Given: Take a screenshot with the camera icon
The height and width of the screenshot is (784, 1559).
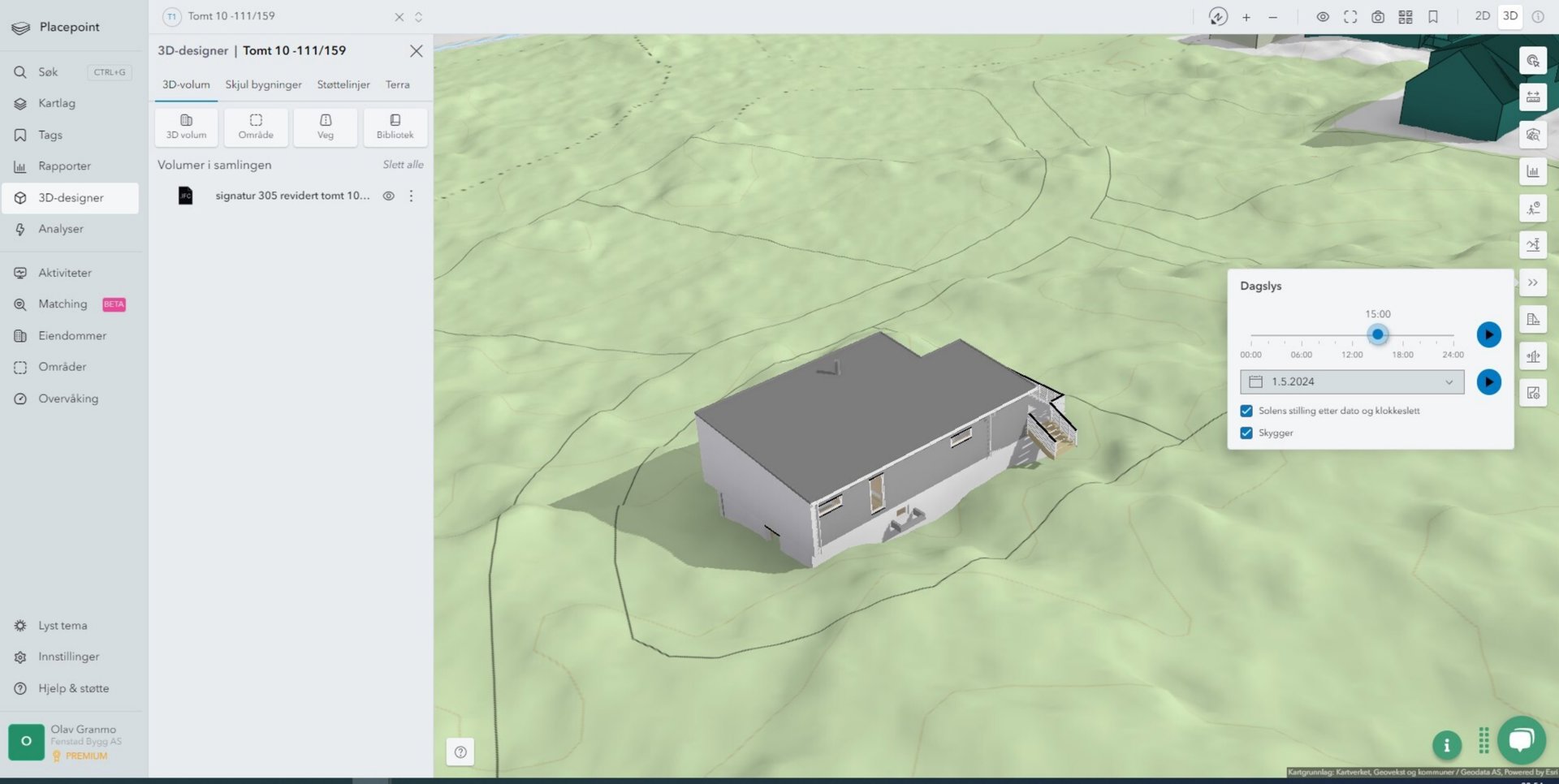Looking at the screenshot, I should click(1378, 16).
